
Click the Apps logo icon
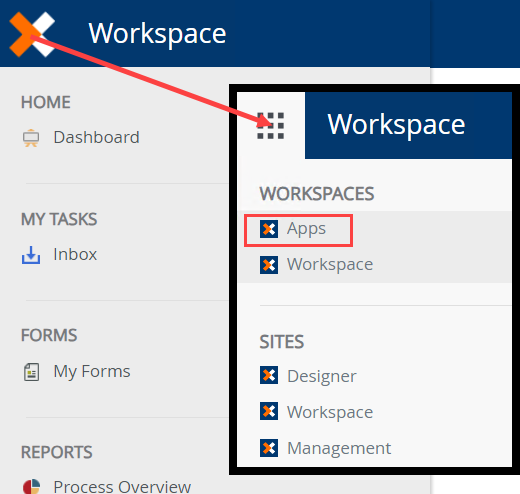click(x=269, y=229)
